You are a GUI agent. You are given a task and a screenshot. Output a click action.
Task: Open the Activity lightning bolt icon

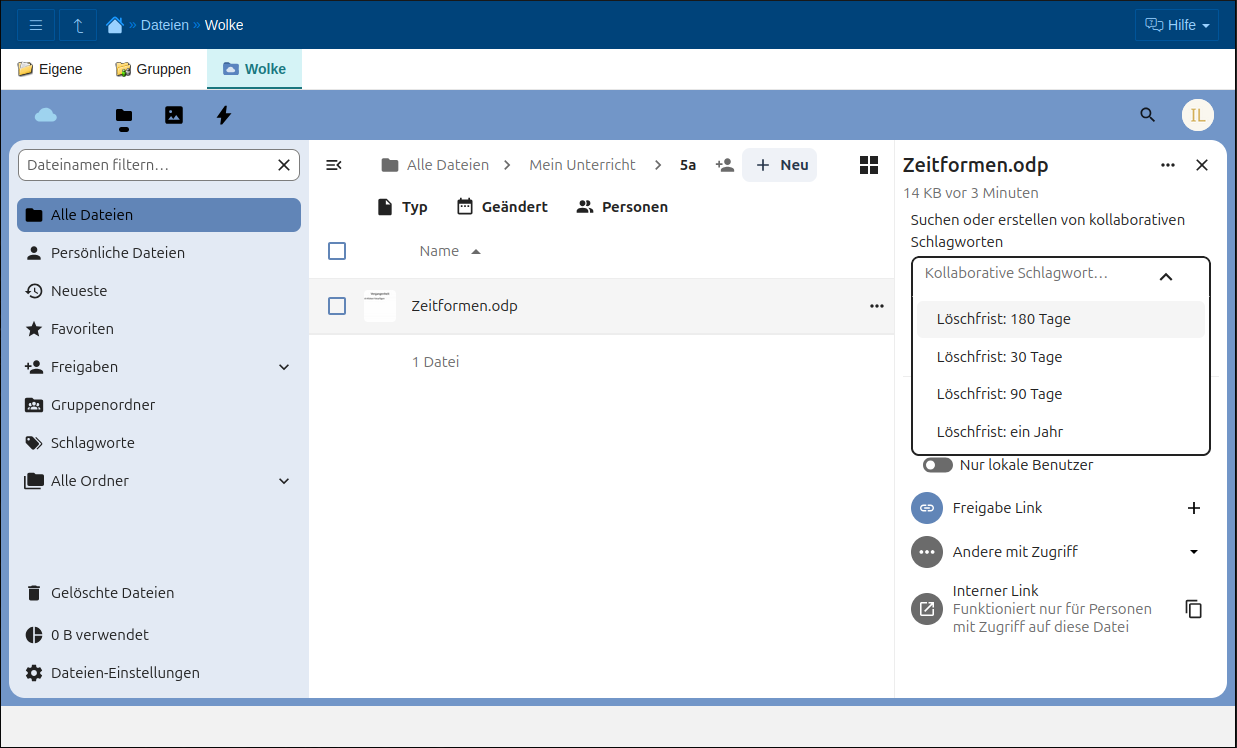224,115
